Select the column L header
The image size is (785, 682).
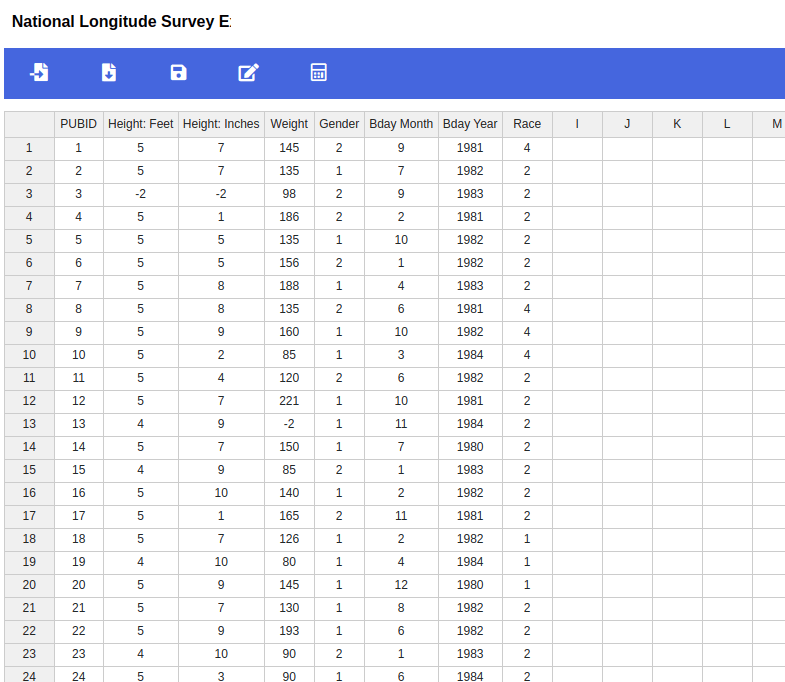click(x=727, y=124)
